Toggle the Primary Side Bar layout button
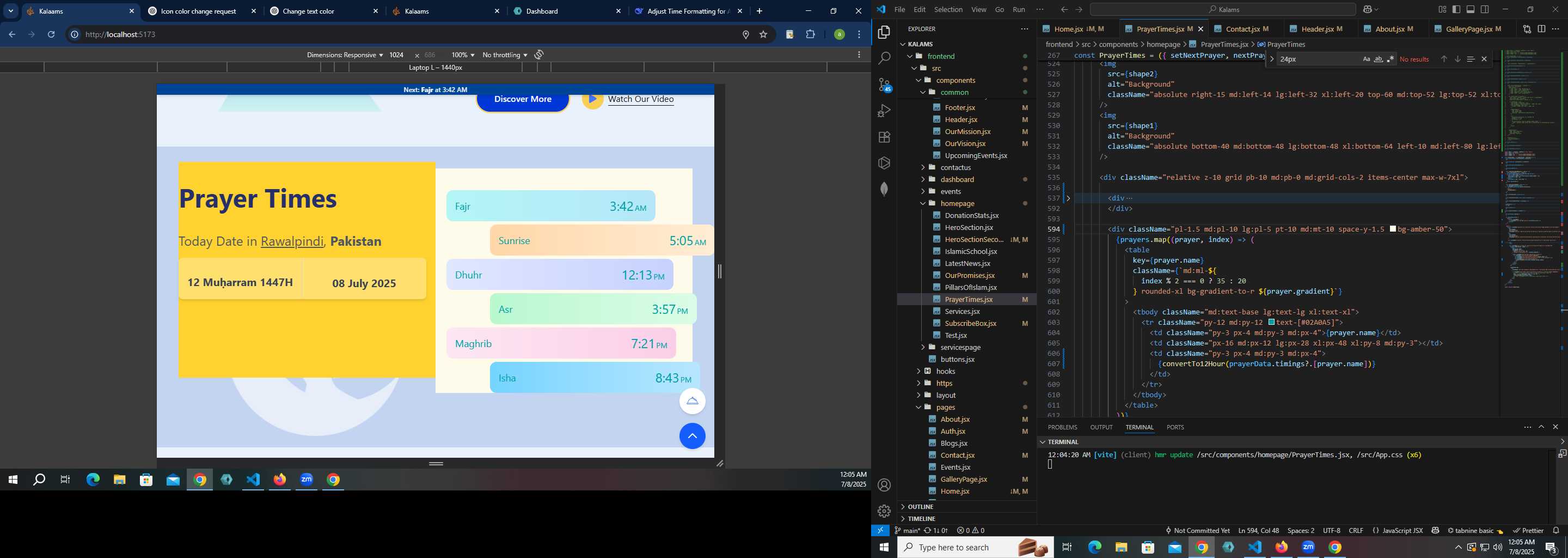1568x558 pixels. point(1456,10)
